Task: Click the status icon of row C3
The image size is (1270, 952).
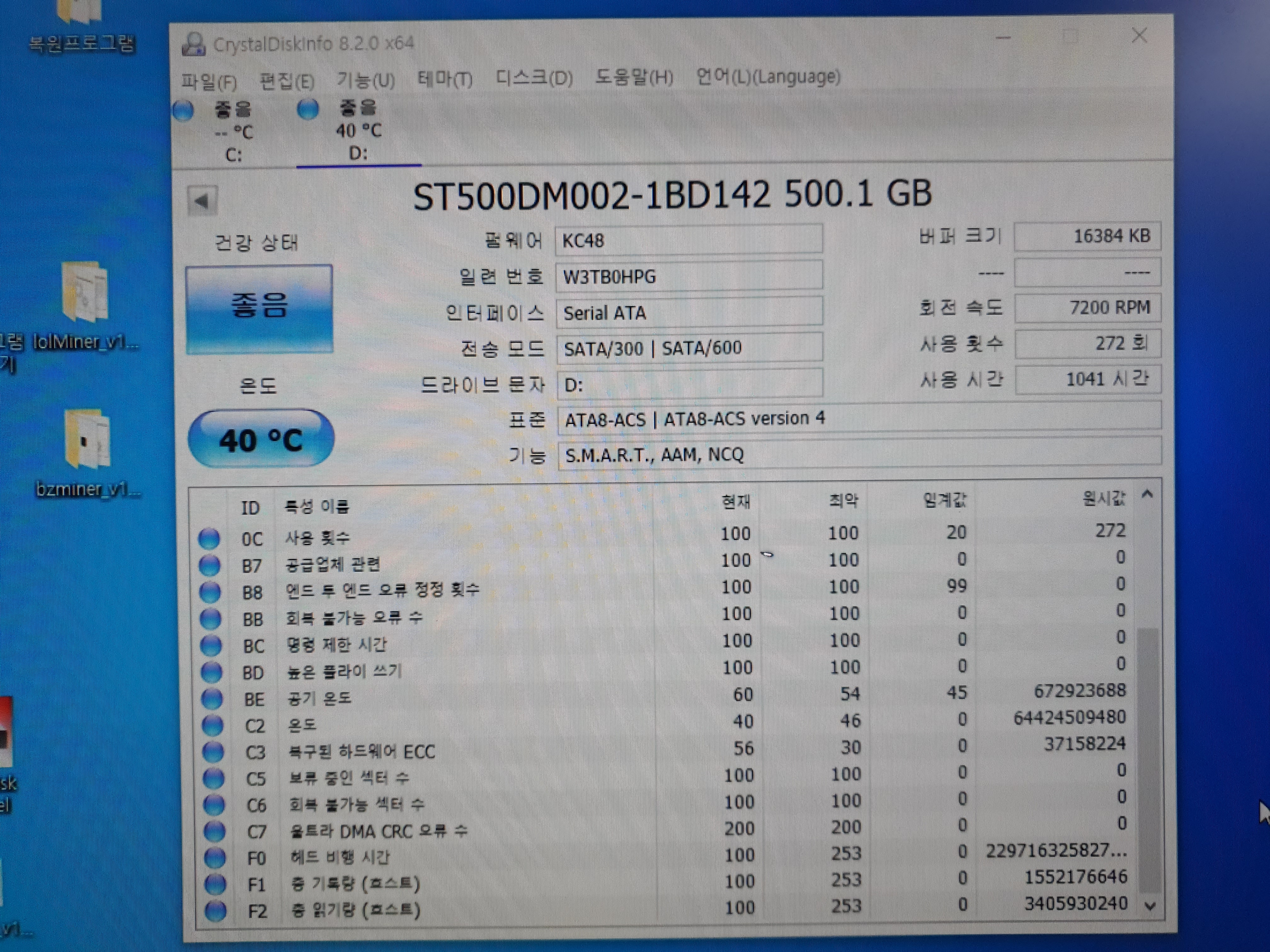Action: (214, 752)
